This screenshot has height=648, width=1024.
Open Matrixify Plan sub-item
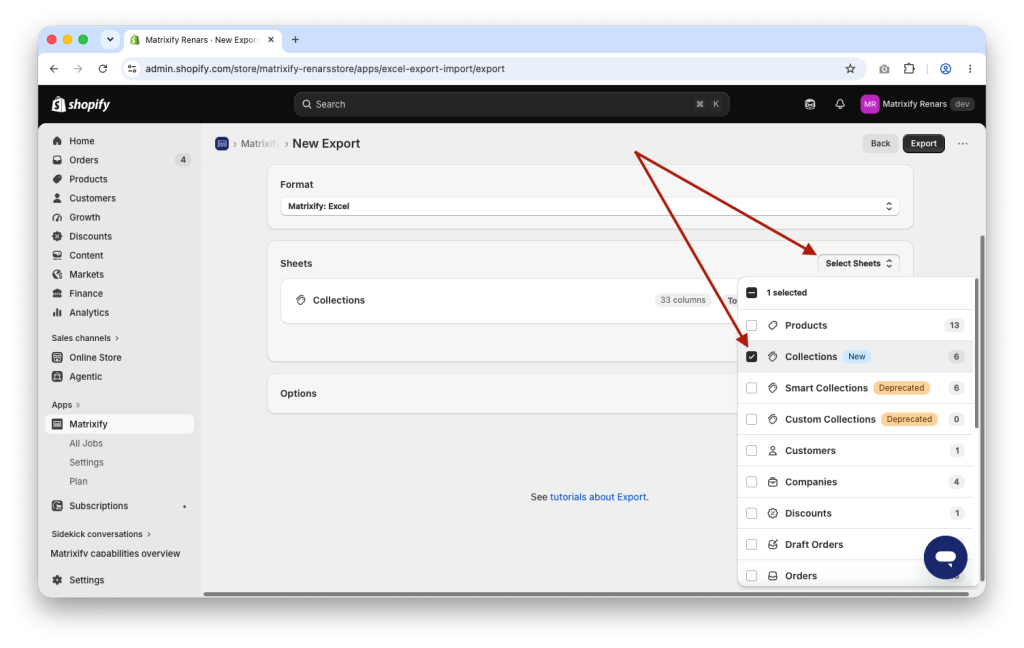click(78, 481)
